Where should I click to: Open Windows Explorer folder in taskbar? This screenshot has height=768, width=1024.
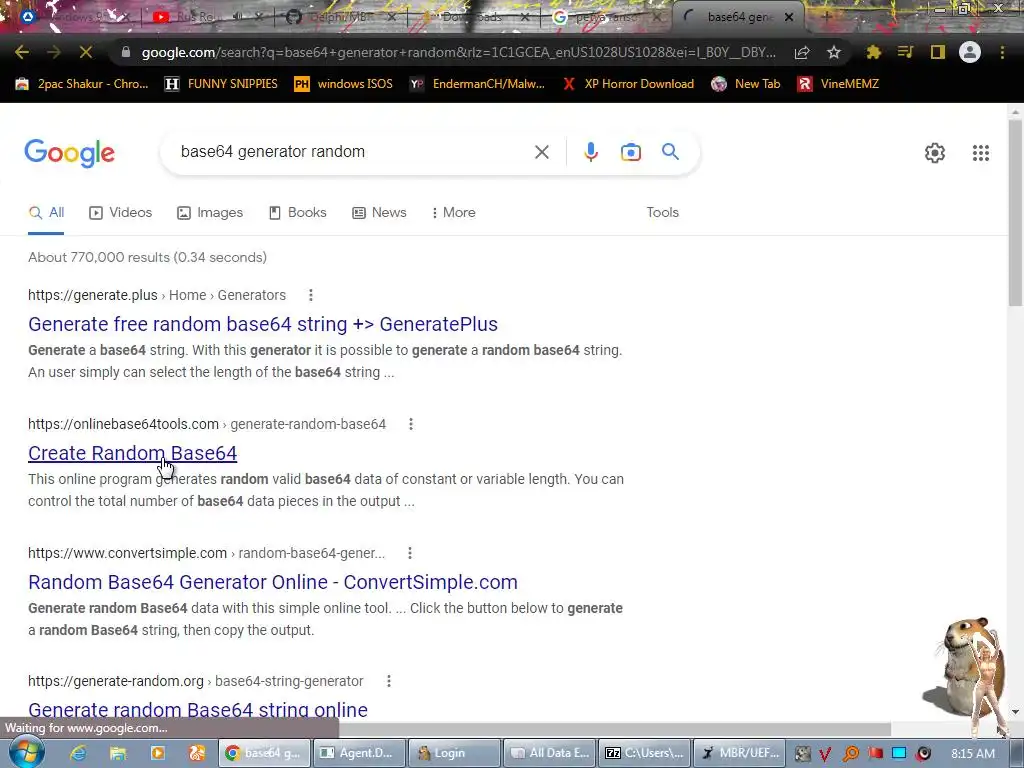(118, 753)
